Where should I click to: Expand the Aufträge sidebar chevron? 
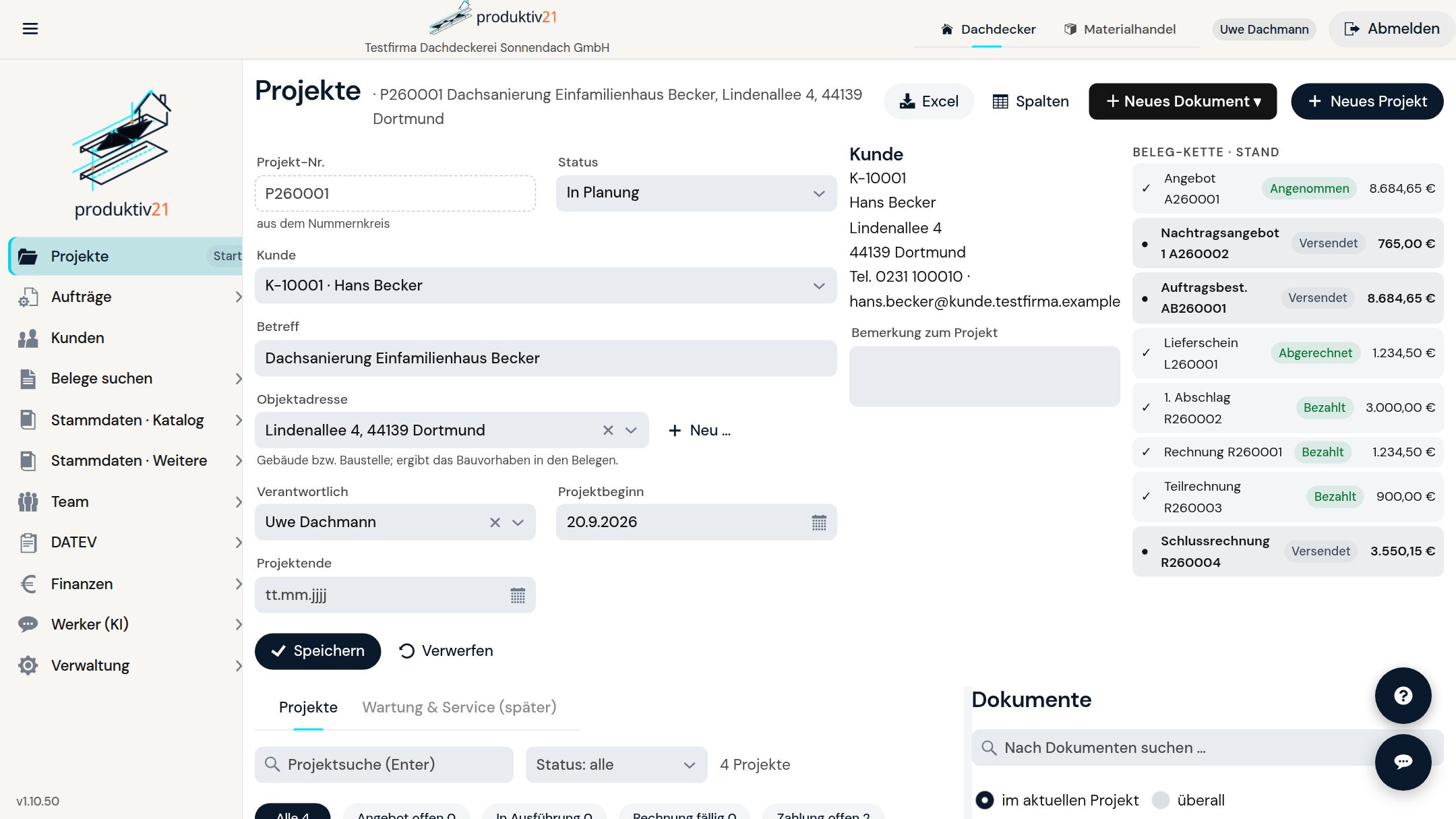click(238, 297)
